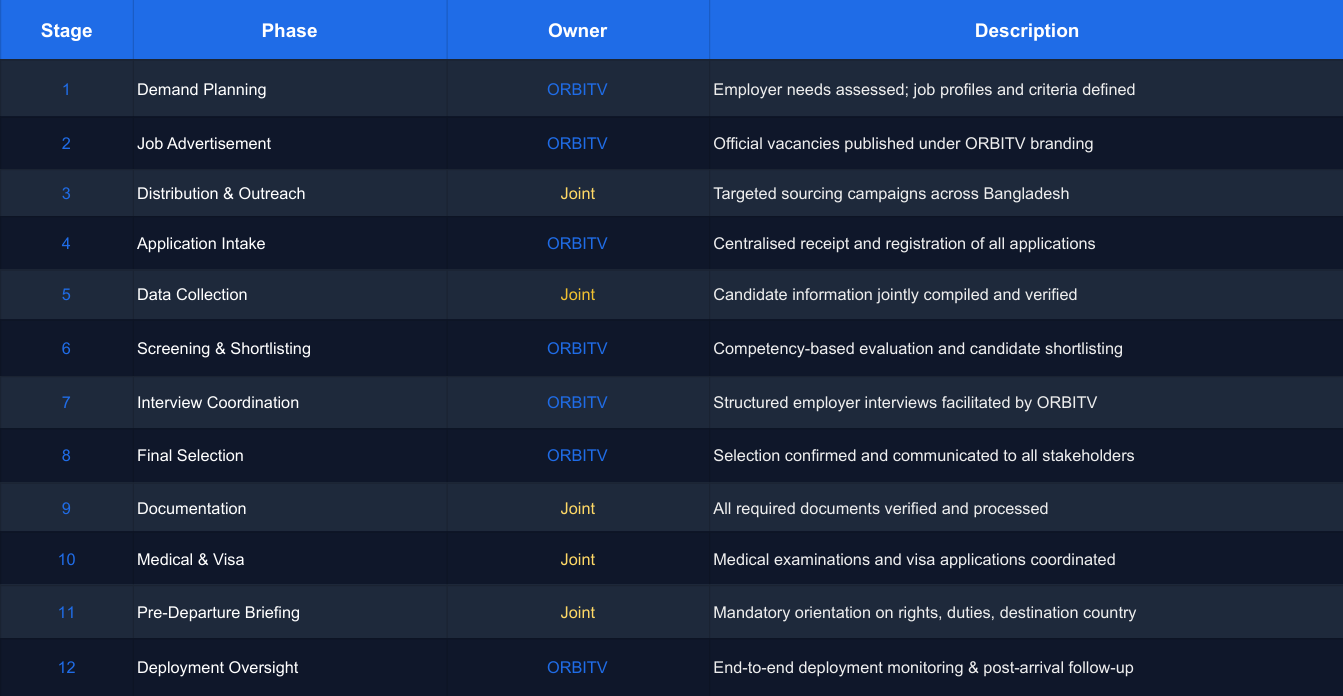
Task: Click 'All required documents verified' description
Action: click(881, 508)
